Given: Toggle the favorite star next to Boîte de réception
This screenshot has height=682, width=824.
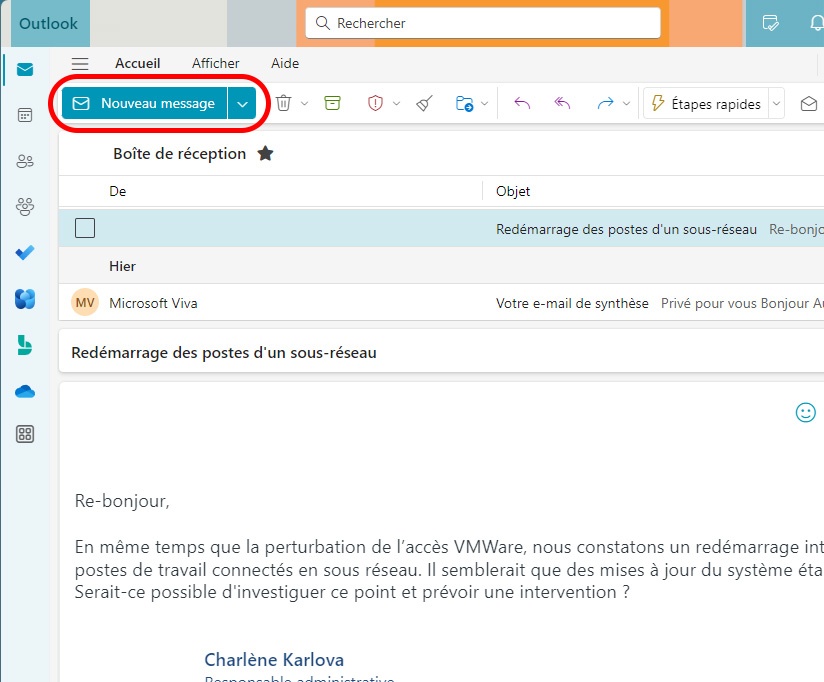Looking at the screenshot, I should tap(265, 154).
